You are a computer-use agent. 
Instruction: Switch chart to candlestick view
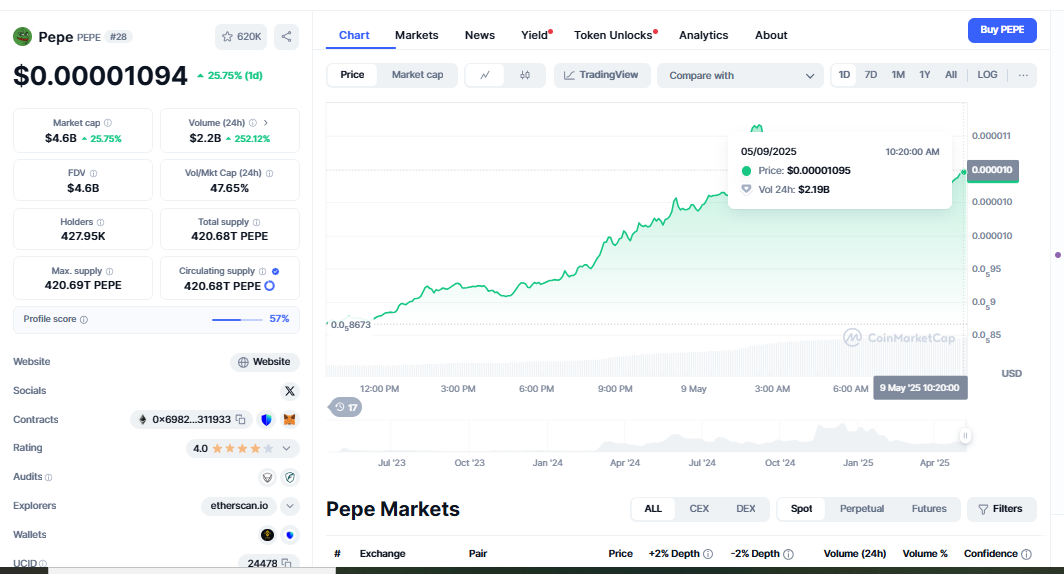click(525, 75)
